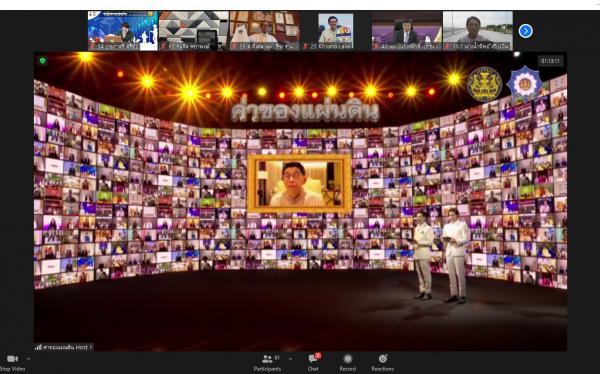The height and width of the screenshot is (374, 600).
Task: Open the Chat panel with unread badge
Action: pyautogui.click(x=313, y=363)
